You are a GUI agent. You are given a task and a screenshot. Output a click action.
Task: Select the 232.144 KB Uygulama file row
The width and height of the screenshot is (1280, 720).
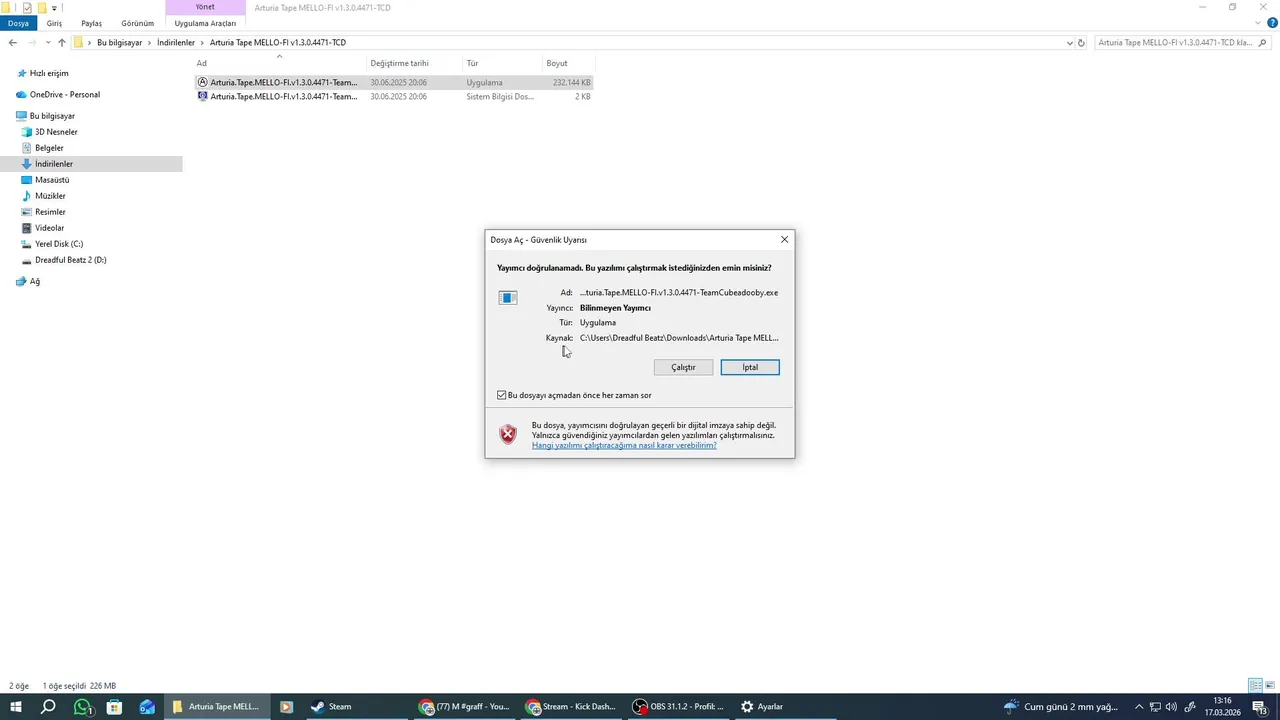(x=394, y=82)
